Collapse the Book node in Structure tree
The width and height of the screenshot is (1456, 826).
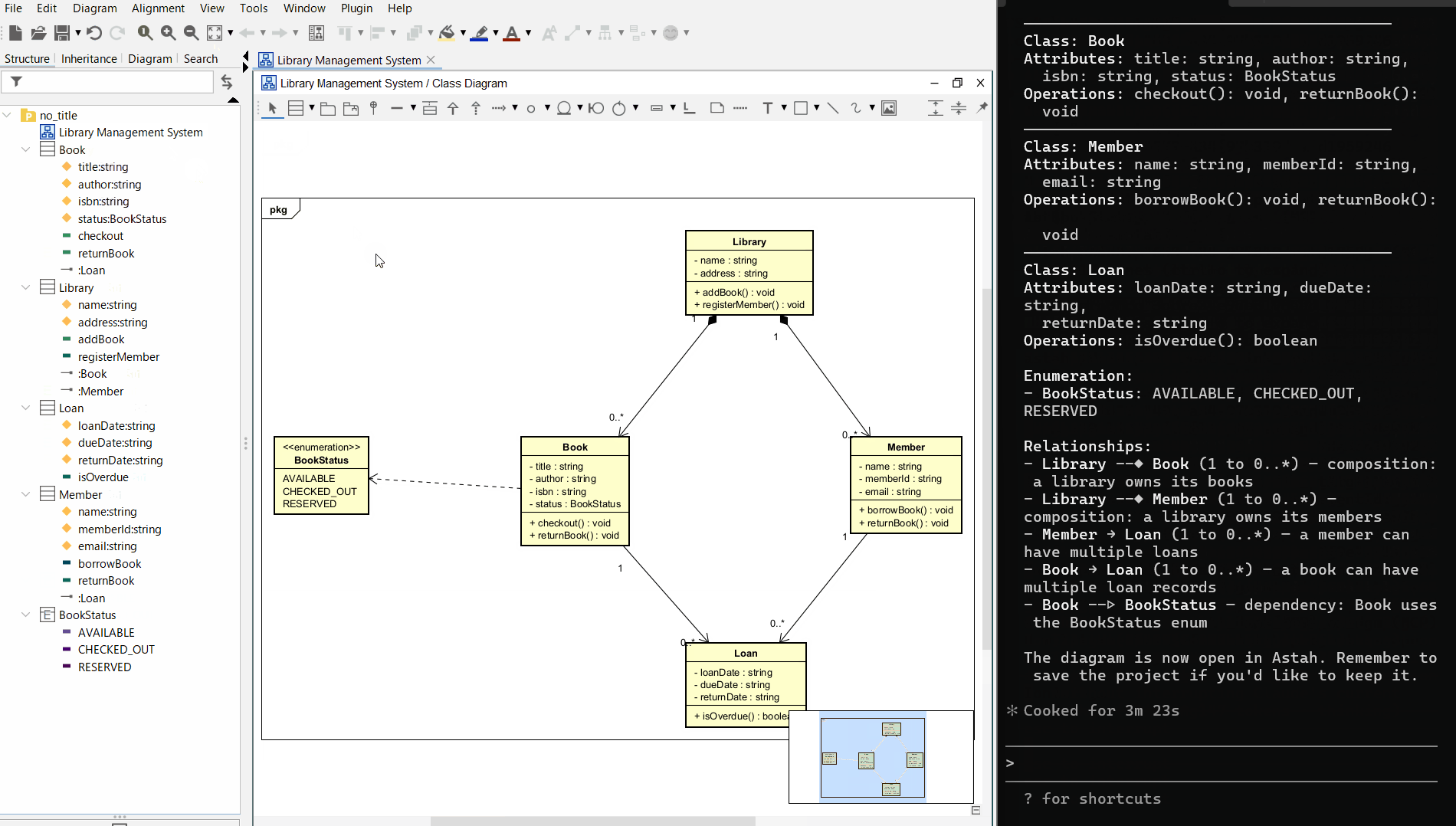[x=25, y=149]
